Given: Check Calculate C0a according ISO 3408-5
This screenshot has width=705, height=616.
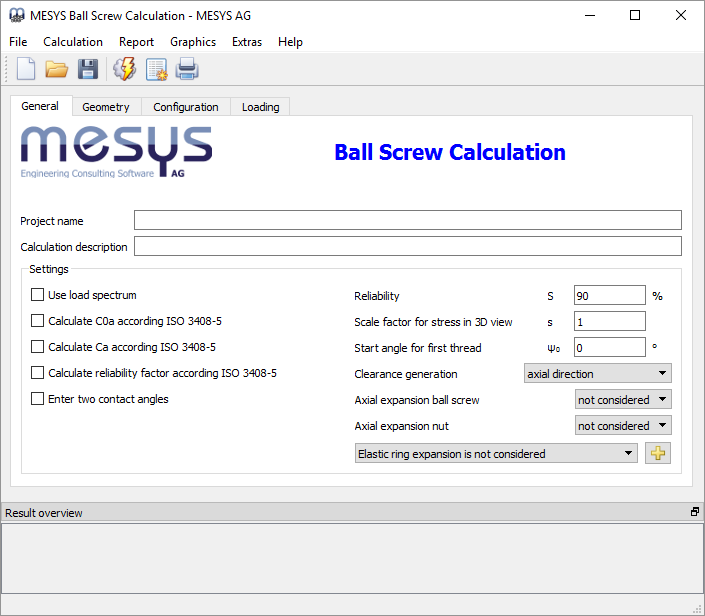Looking at the screenshot, I should pos(38,321).
